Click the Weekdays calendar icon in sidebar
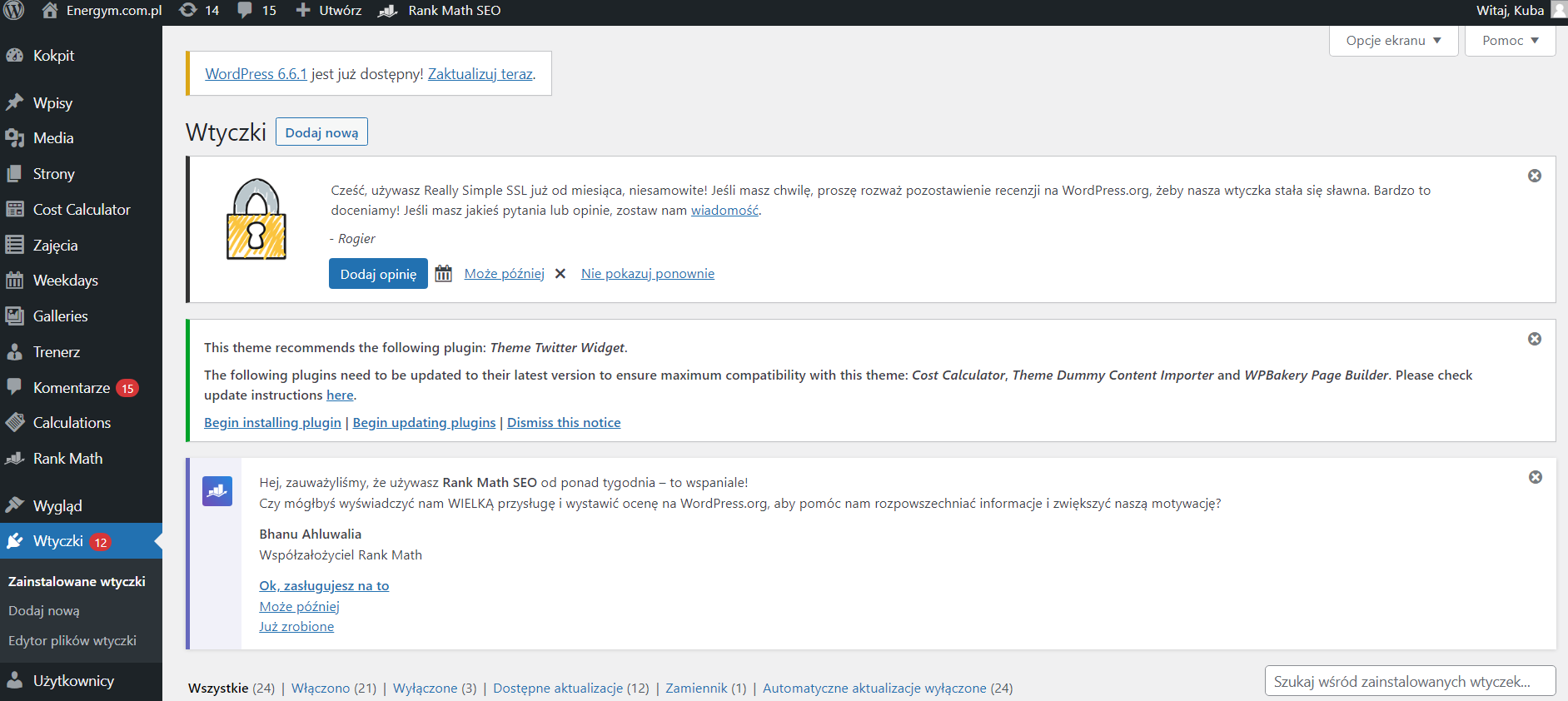Screen dimensions: 1568x701 point(14,281)
